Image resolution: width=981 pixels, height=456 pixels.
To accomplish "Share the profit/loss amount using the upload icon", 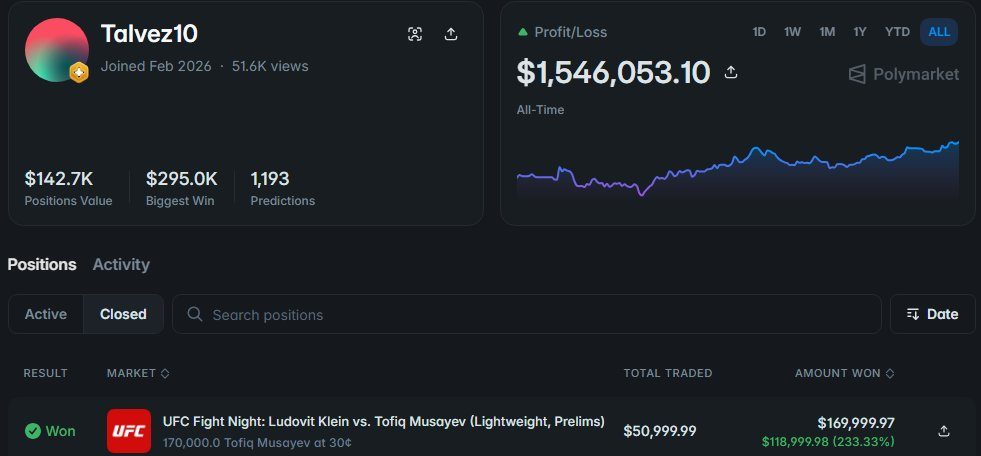I will coord(730,73).
